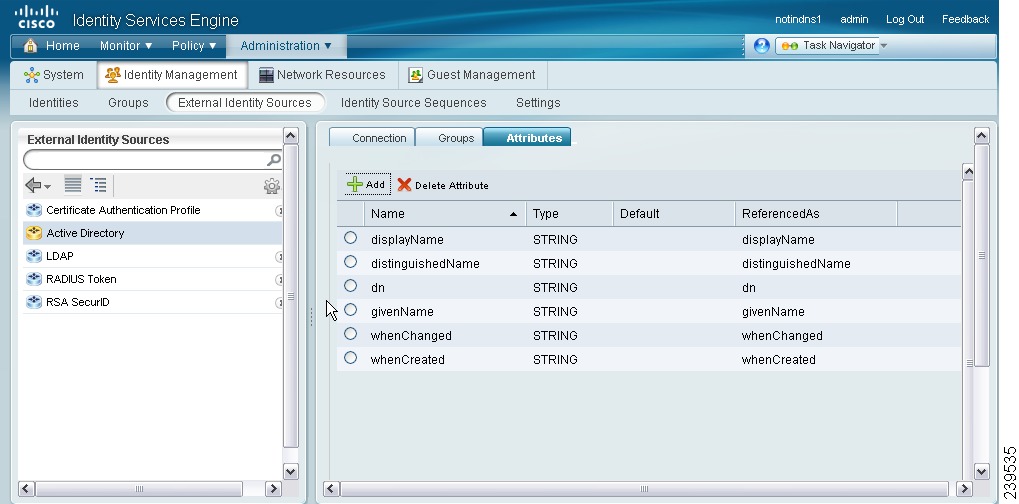The width and height of the screenshot is (1019, 504).
Task: Switch to the Attributes tab
Action: [528, 137]
